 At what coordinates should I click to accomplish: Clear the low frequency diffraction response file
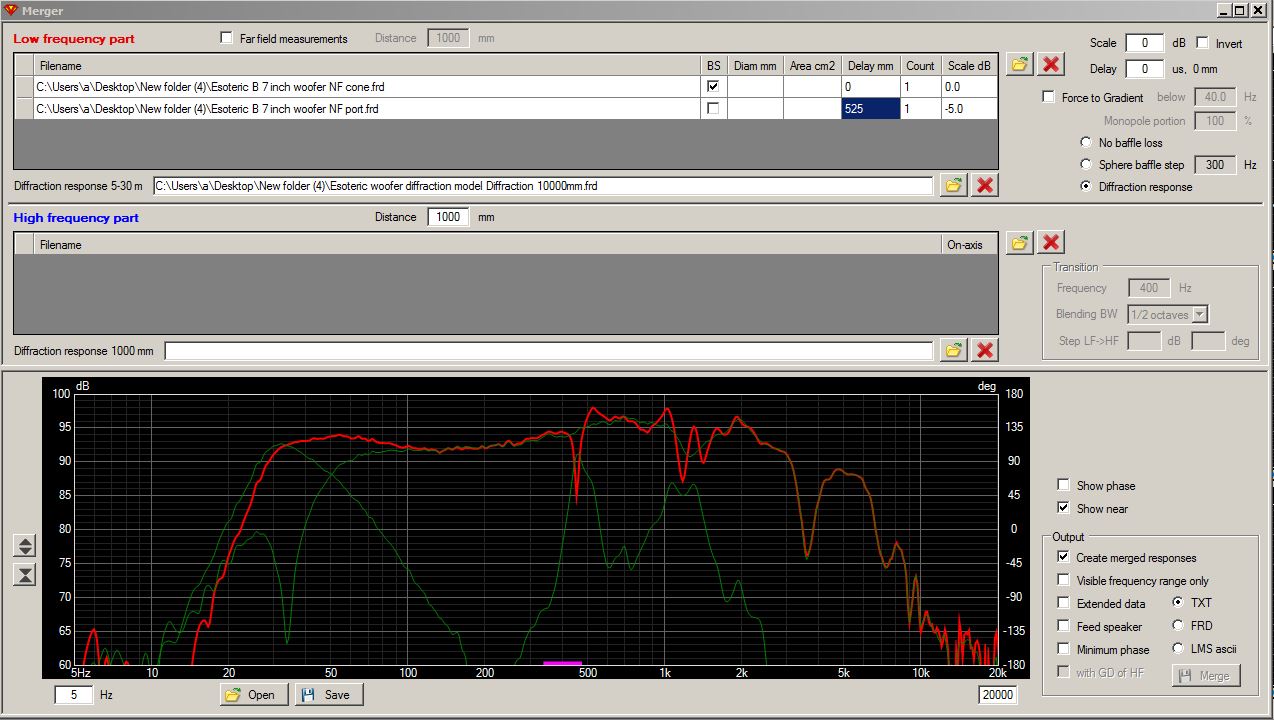pos(985,185)
